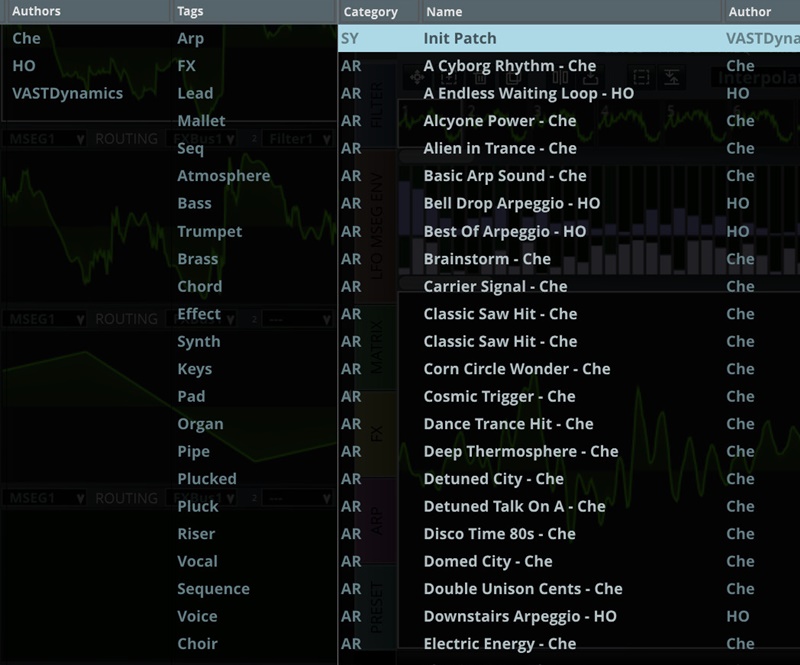Select the Keys tag
Screen dimensions: 800x665
click(x=194, y=369)
